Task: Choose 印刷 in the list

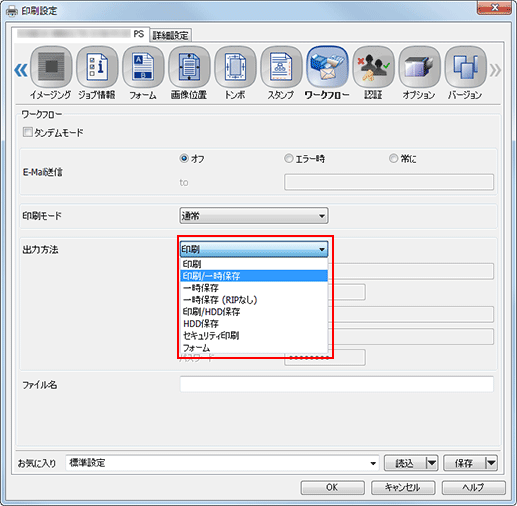Action: 254,264
